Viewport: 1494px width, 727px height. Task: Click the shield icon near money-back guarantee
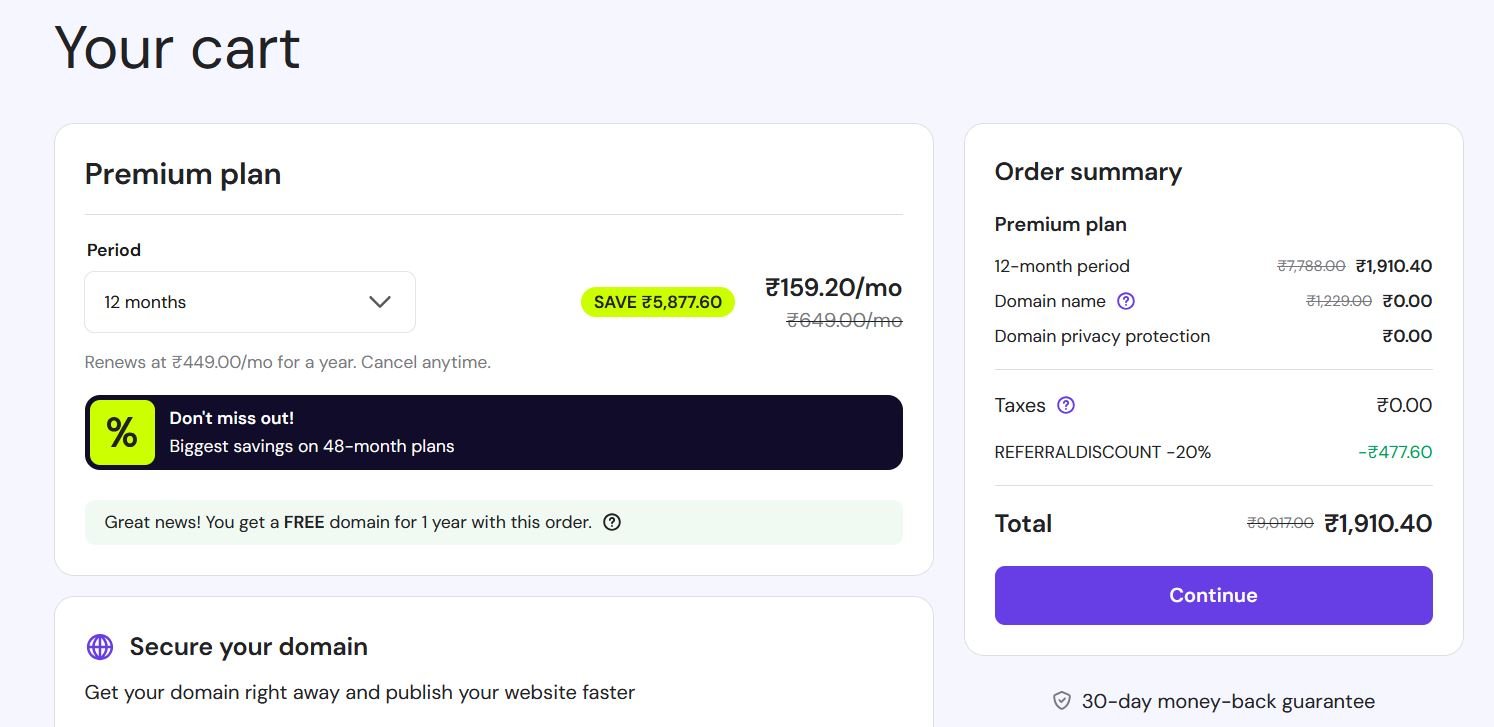point(1062,701)
